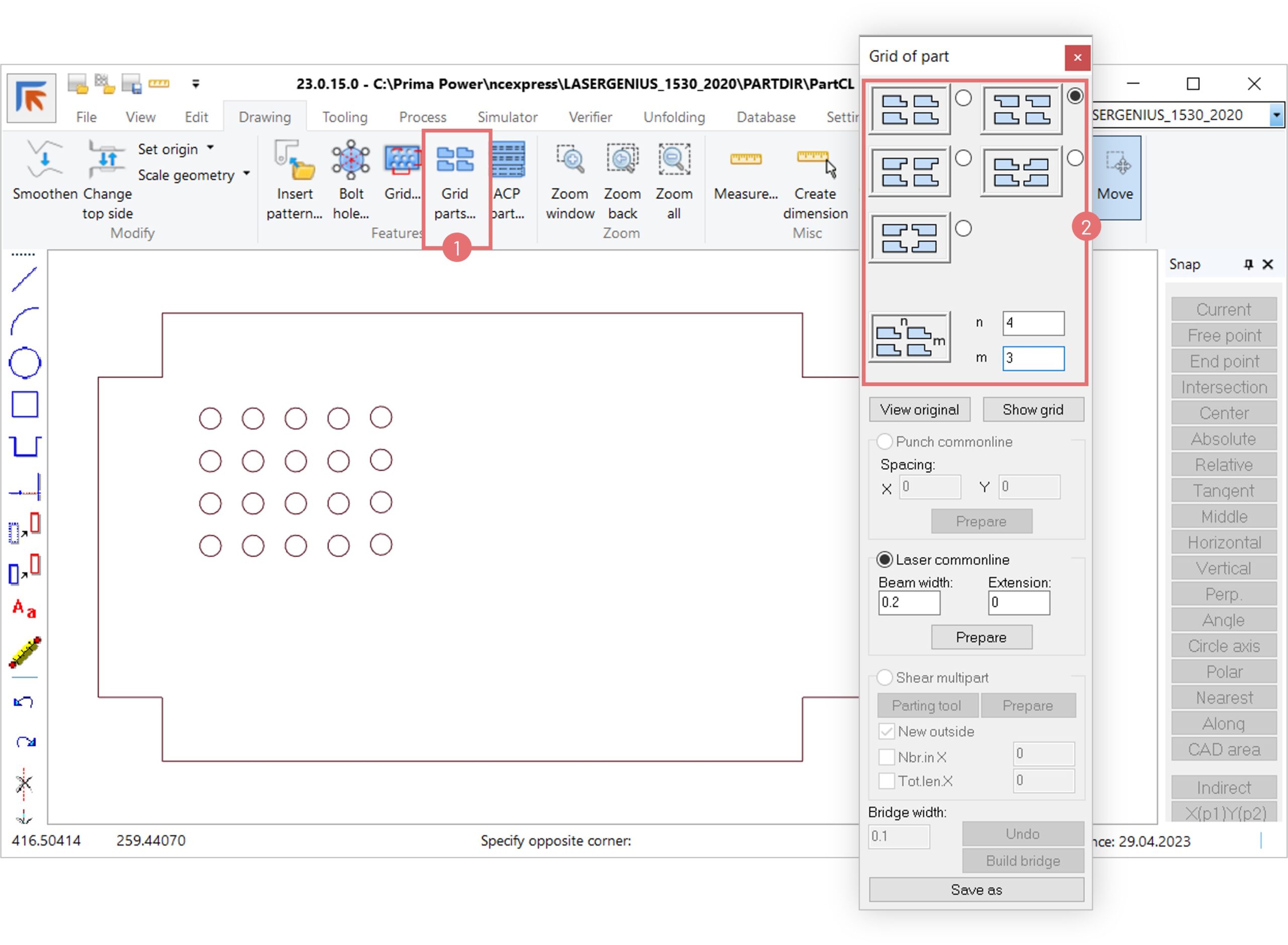Open the Simulator ribbon tab
Image resolution: width=1288 pixels, height=945 pixels.
pos(507,117)
